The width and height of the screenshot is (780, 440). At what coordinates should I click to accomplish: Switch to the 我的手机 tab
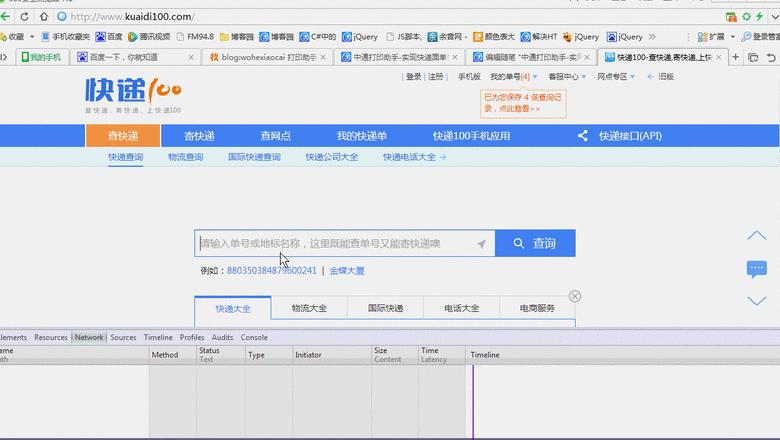41,57
